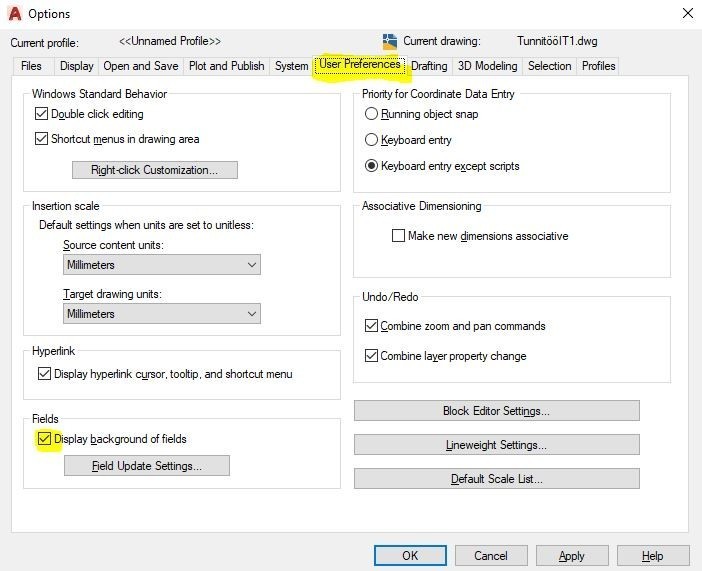The image size is (702, 571).
Task: Go to Plot and Publish tab
Action: pos(227,66)
